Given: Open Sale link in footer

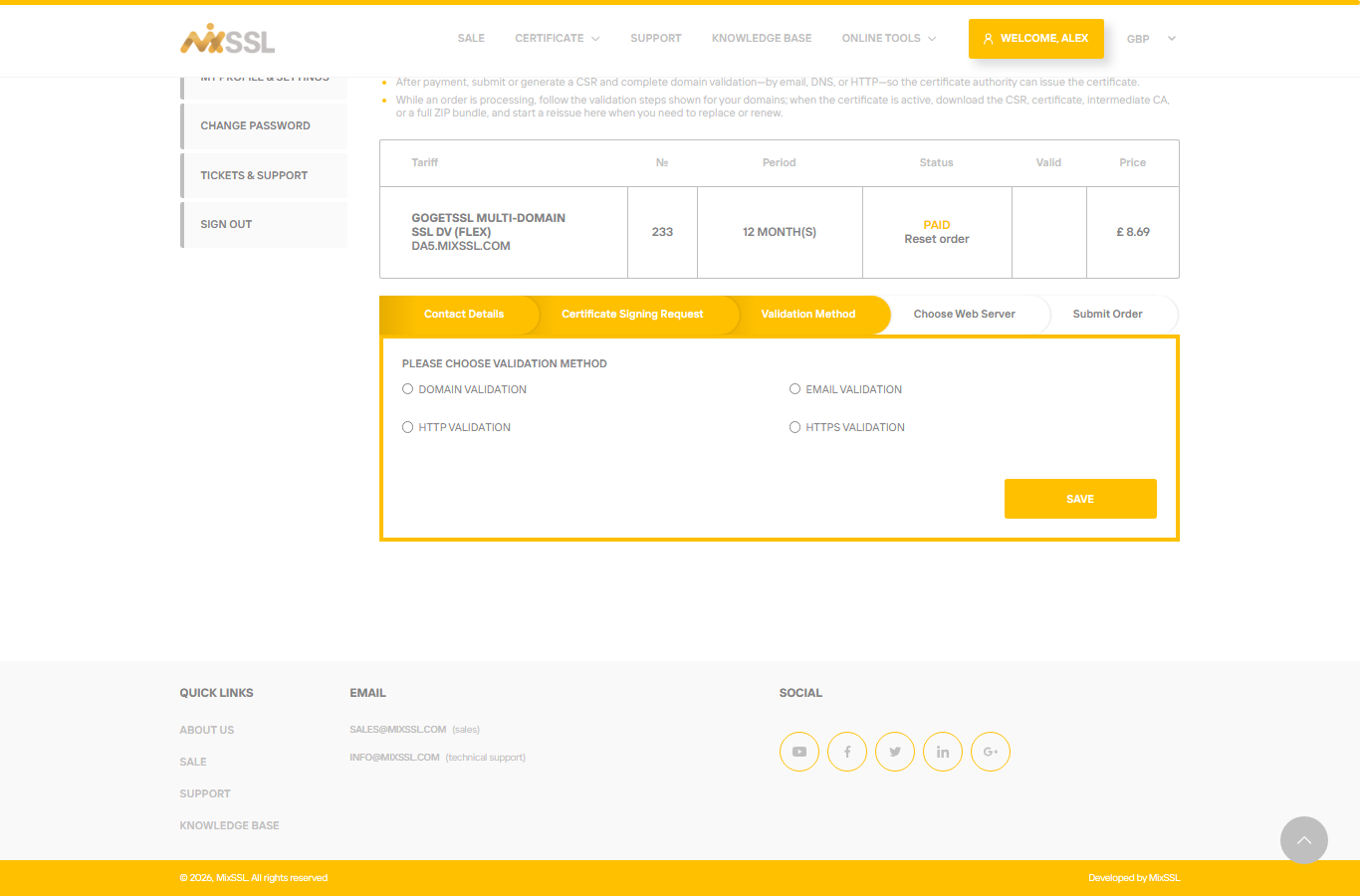Looking at the screenshot, I should pos(193,762).
